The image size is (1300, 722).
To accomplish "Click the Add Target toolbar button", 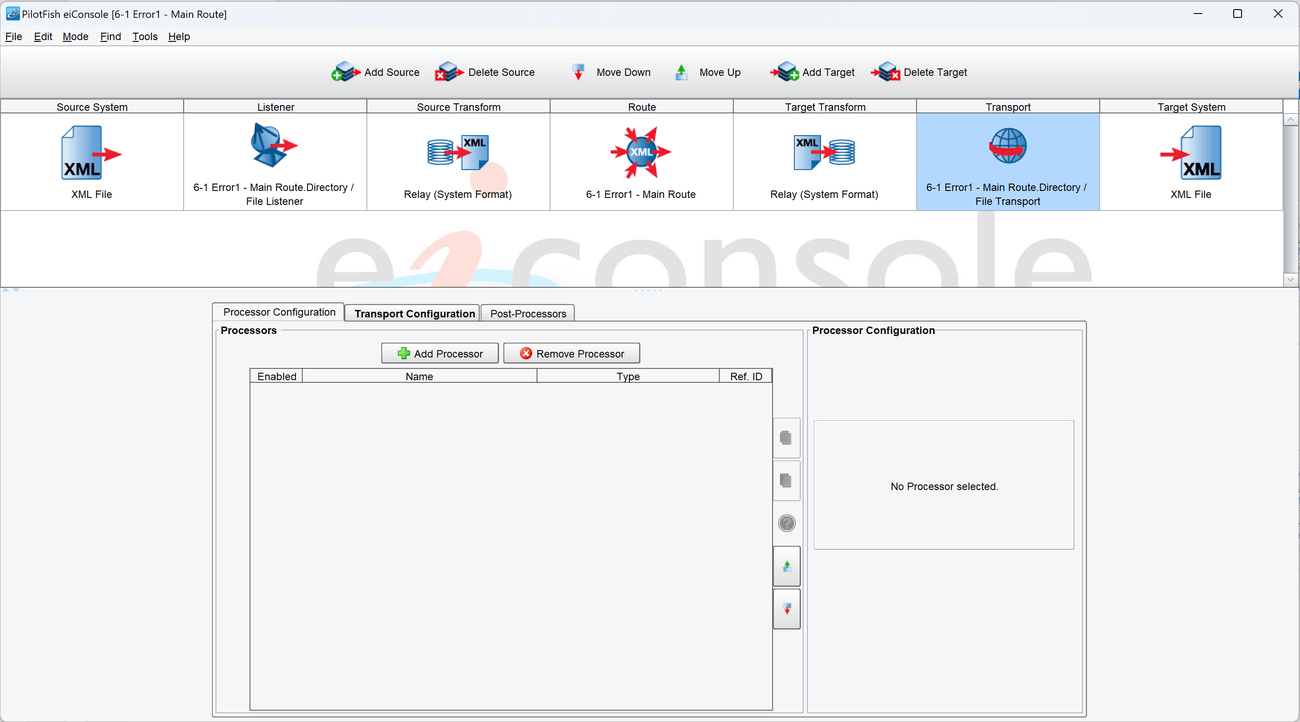I will coord(813,72).
